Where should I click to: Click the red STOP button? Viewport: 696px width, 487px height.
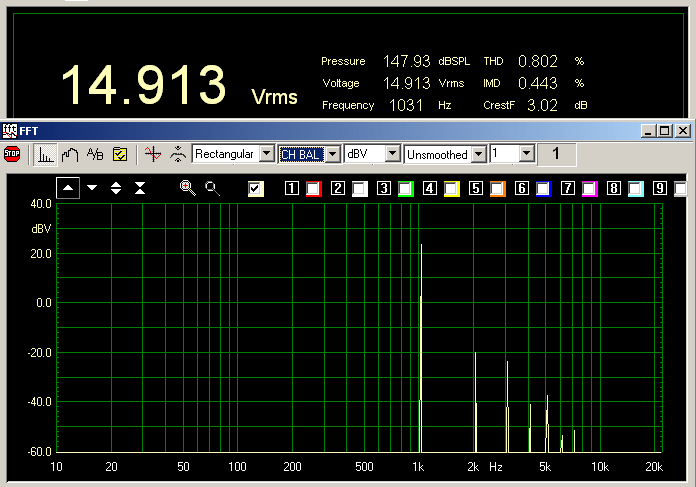12,154
